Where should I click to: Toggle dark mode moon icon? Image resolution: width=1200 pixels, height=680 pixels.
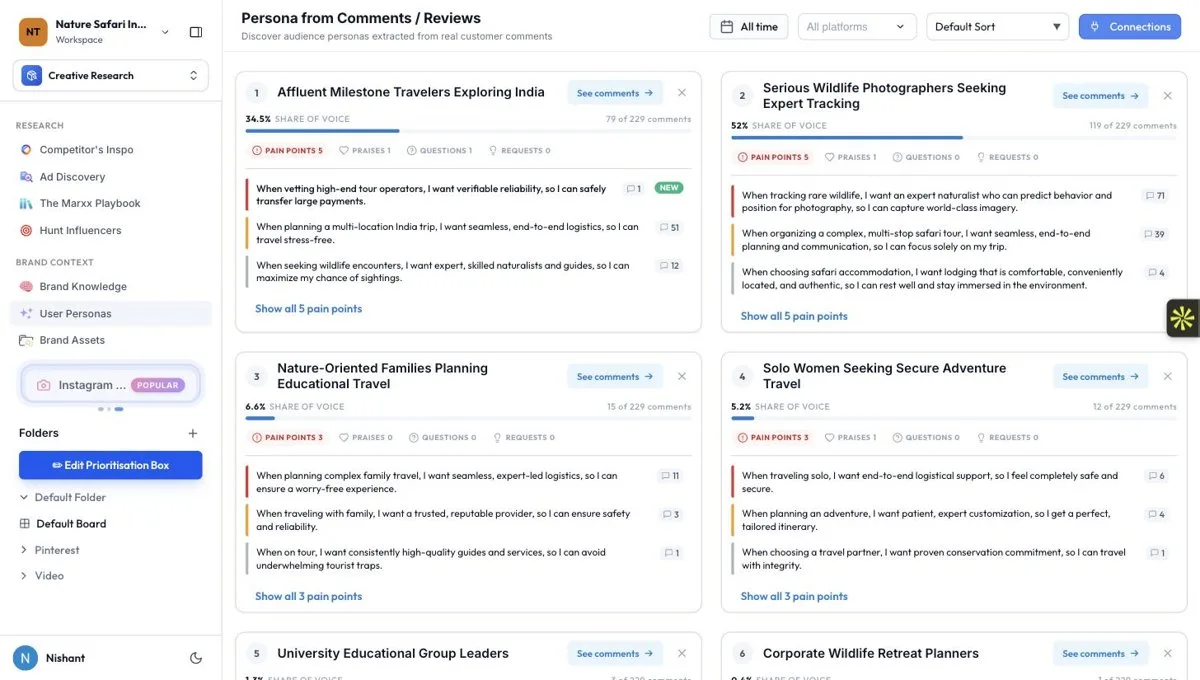coord(196,658)
